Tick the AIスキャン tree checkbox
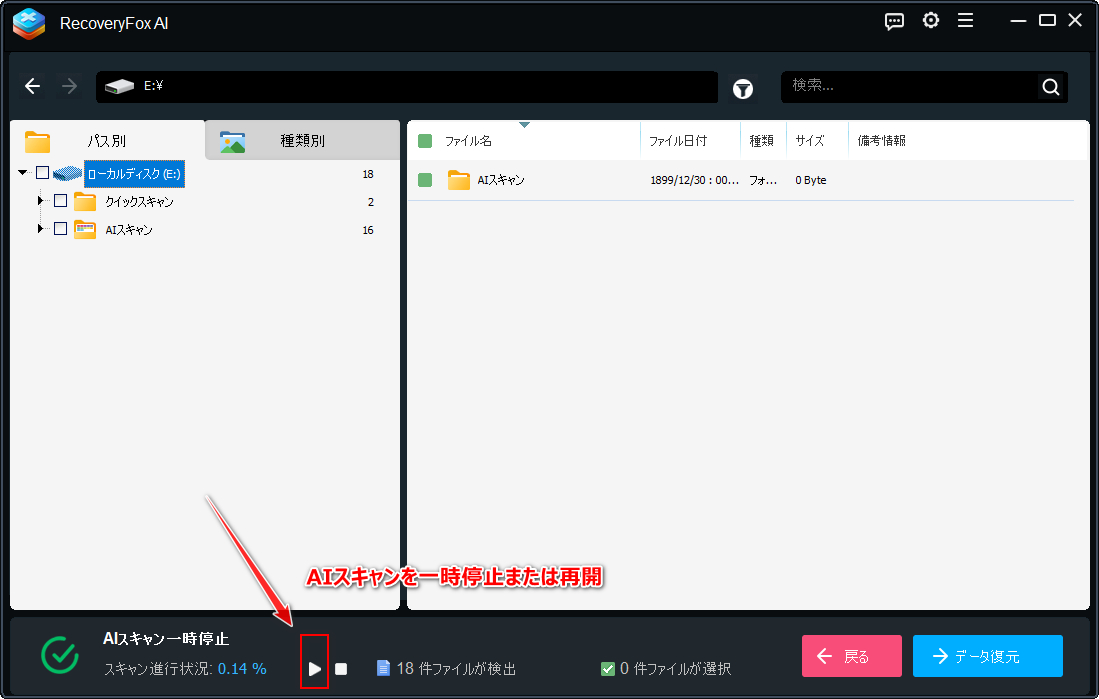 pos(60,229)
